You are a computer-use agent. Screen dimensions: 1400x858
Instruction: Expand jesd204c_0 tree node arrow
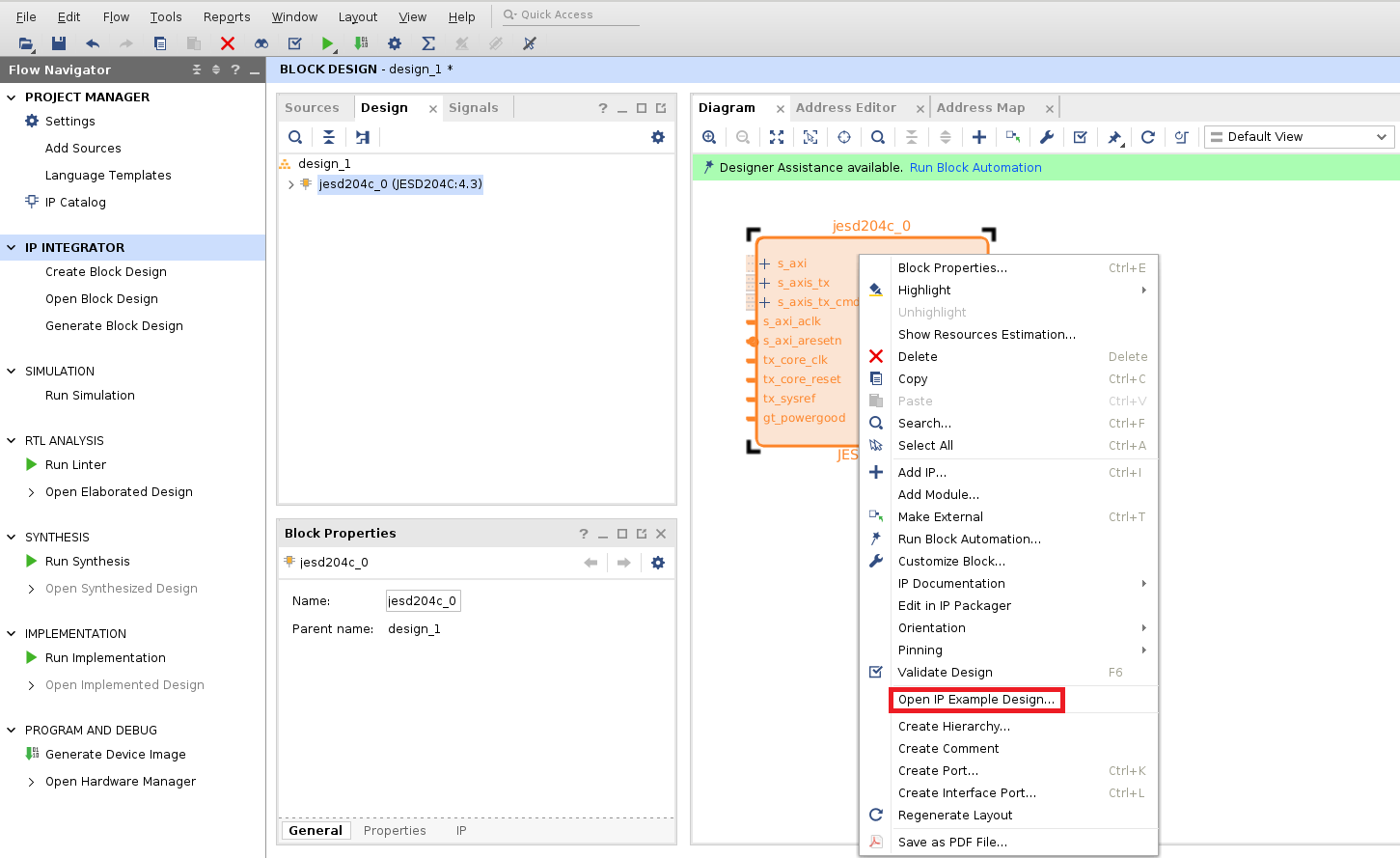click(x=290, y=184)
